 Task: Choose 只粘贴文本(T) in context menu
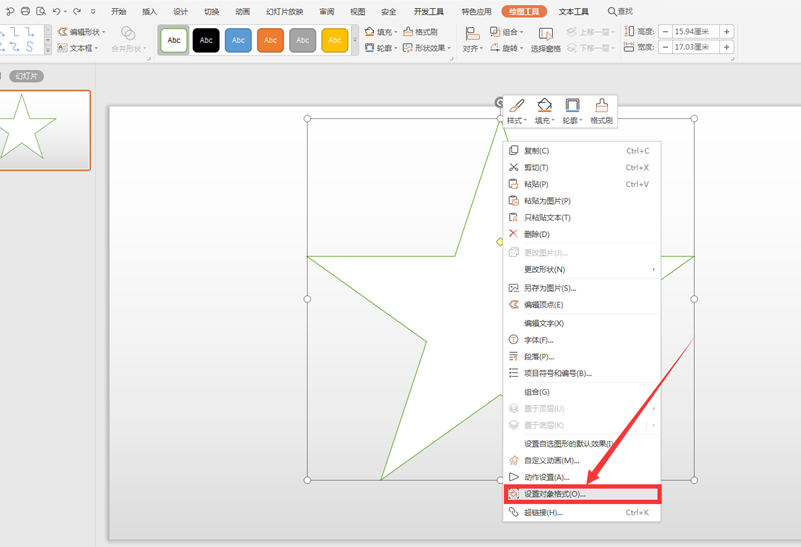pyautogui.click(x=582, y=218)
